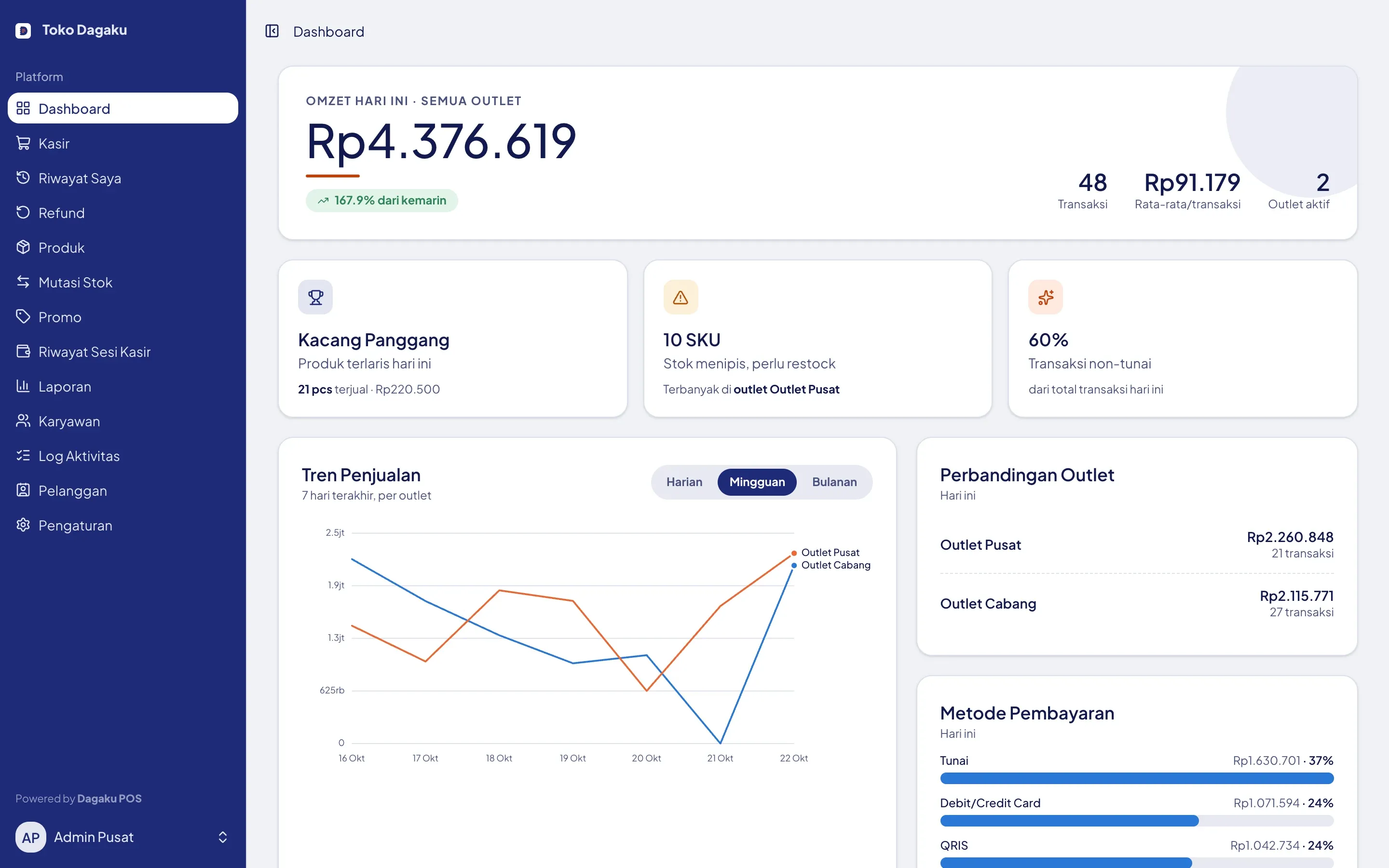
Task: Open the Kasir menu item
Action: pos(123,143)
